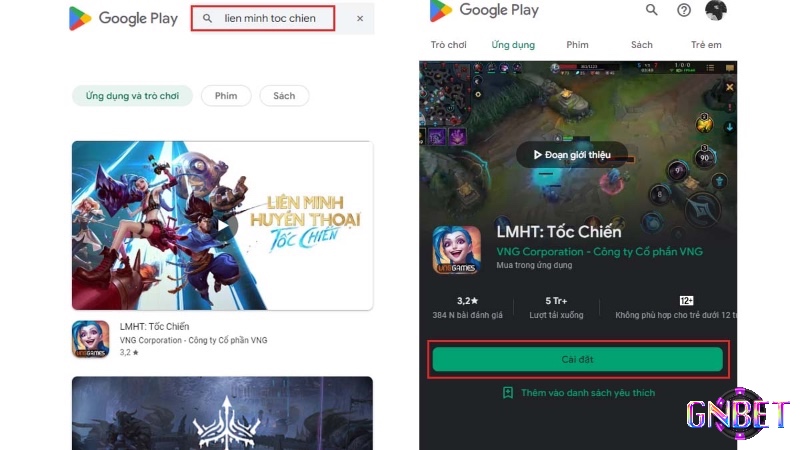The height and width of the screenshot is (450, 800).
Task: Open the help question mark icon
Action: click(x=684, y=10)
